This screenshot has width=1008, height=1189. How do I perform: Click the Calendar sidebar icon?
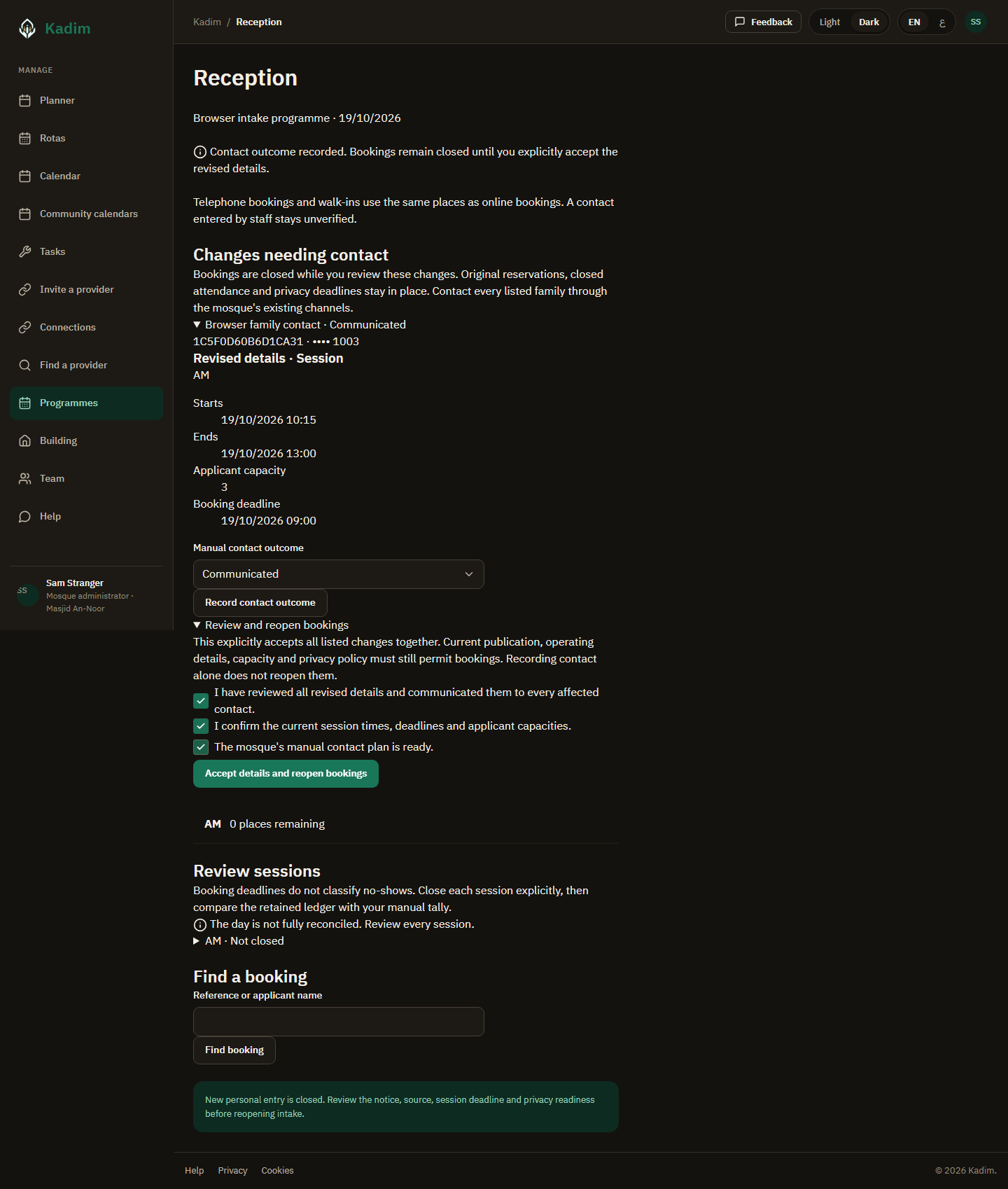[25, 176]
